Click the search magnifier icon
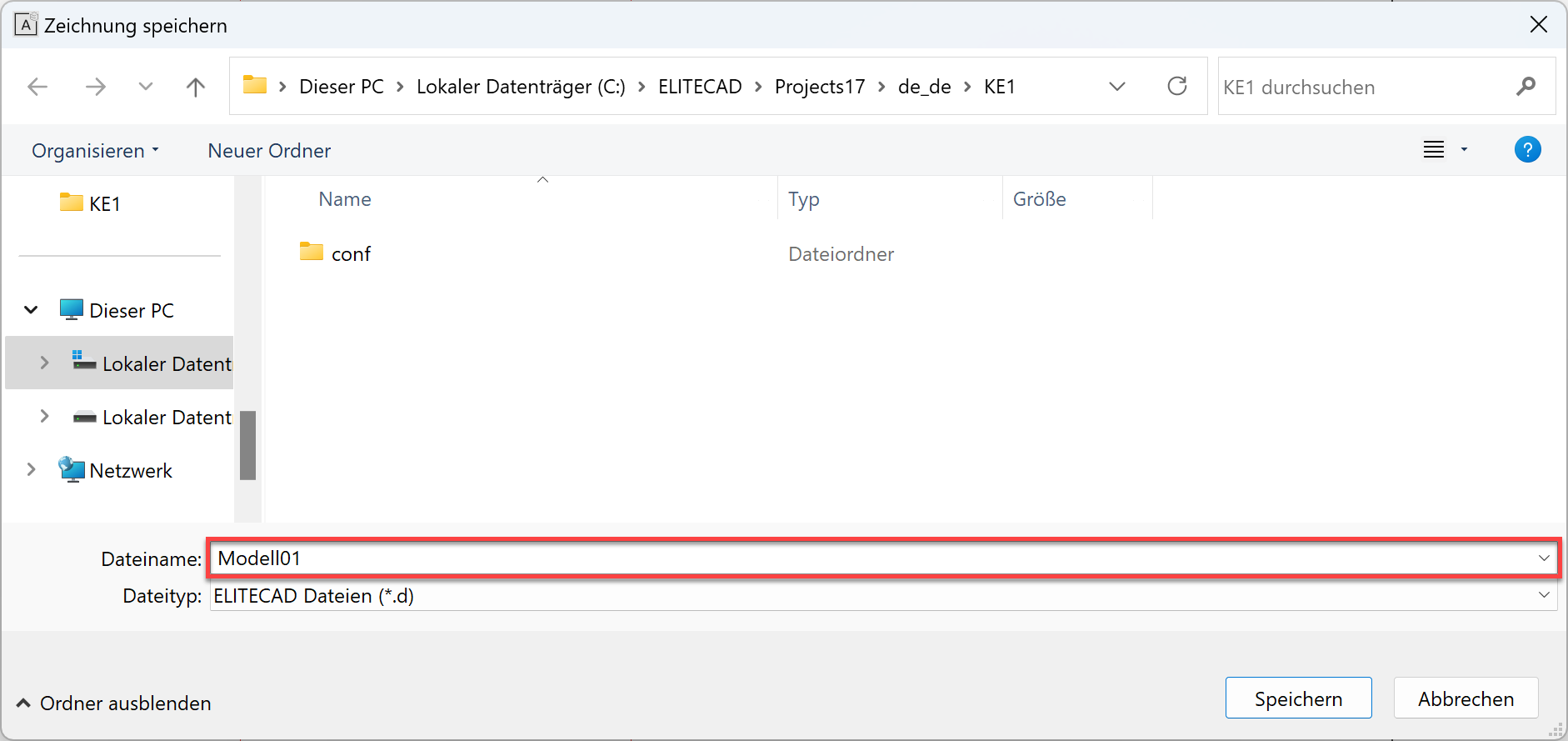Image resolution: width=1568 pixels, height=741 pixels. pyautogui.click(x=1526, y=87)
